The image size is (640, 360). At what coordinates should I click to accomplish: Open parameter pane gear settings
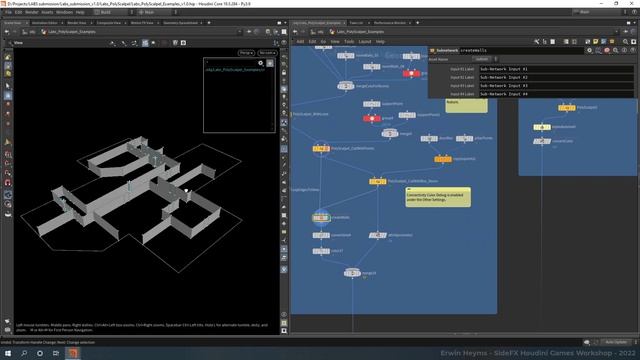pyautogui.click(x=589, y=50)
